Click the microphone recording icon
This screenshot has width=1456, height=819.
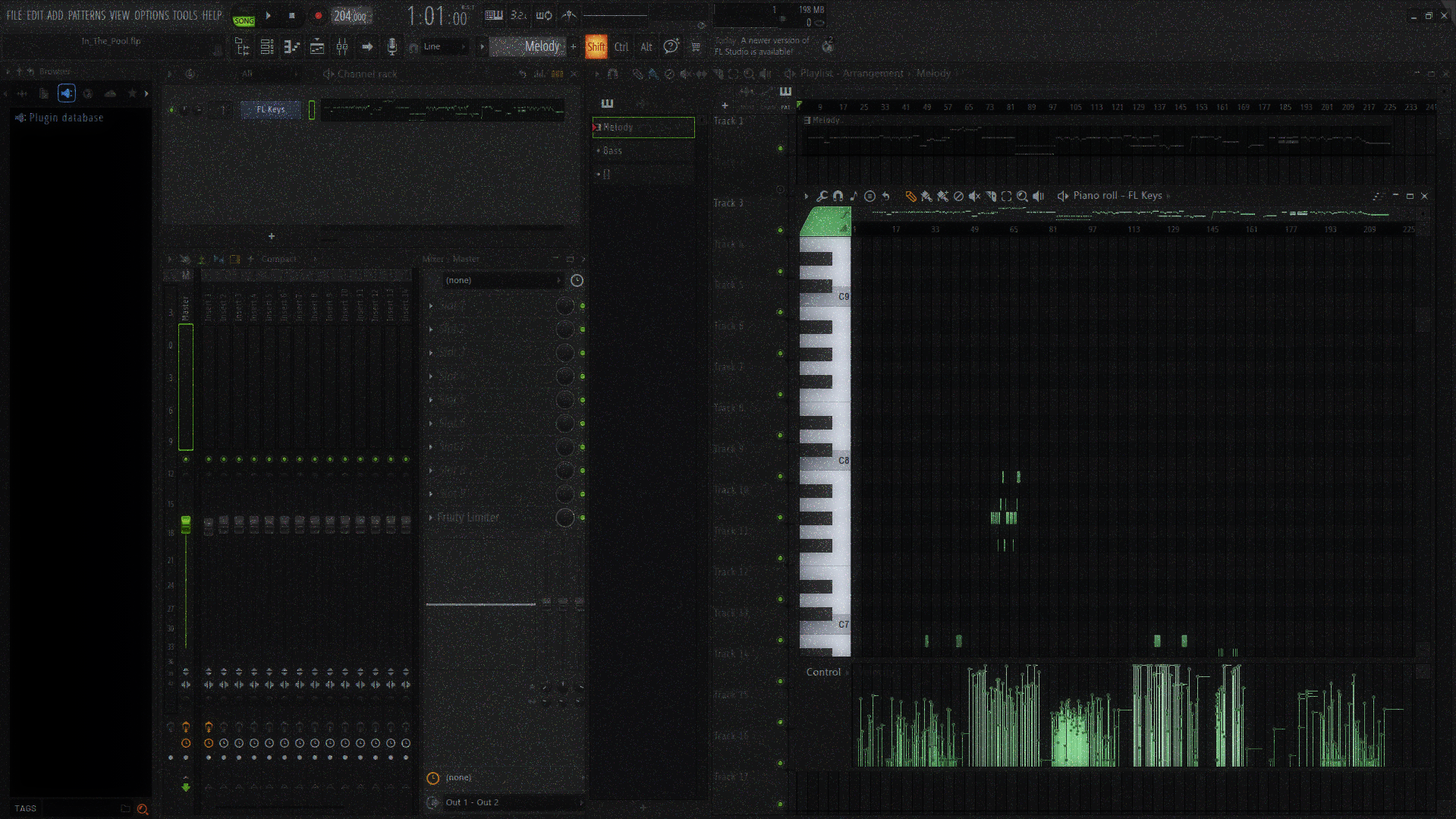(x=392, y=47)
